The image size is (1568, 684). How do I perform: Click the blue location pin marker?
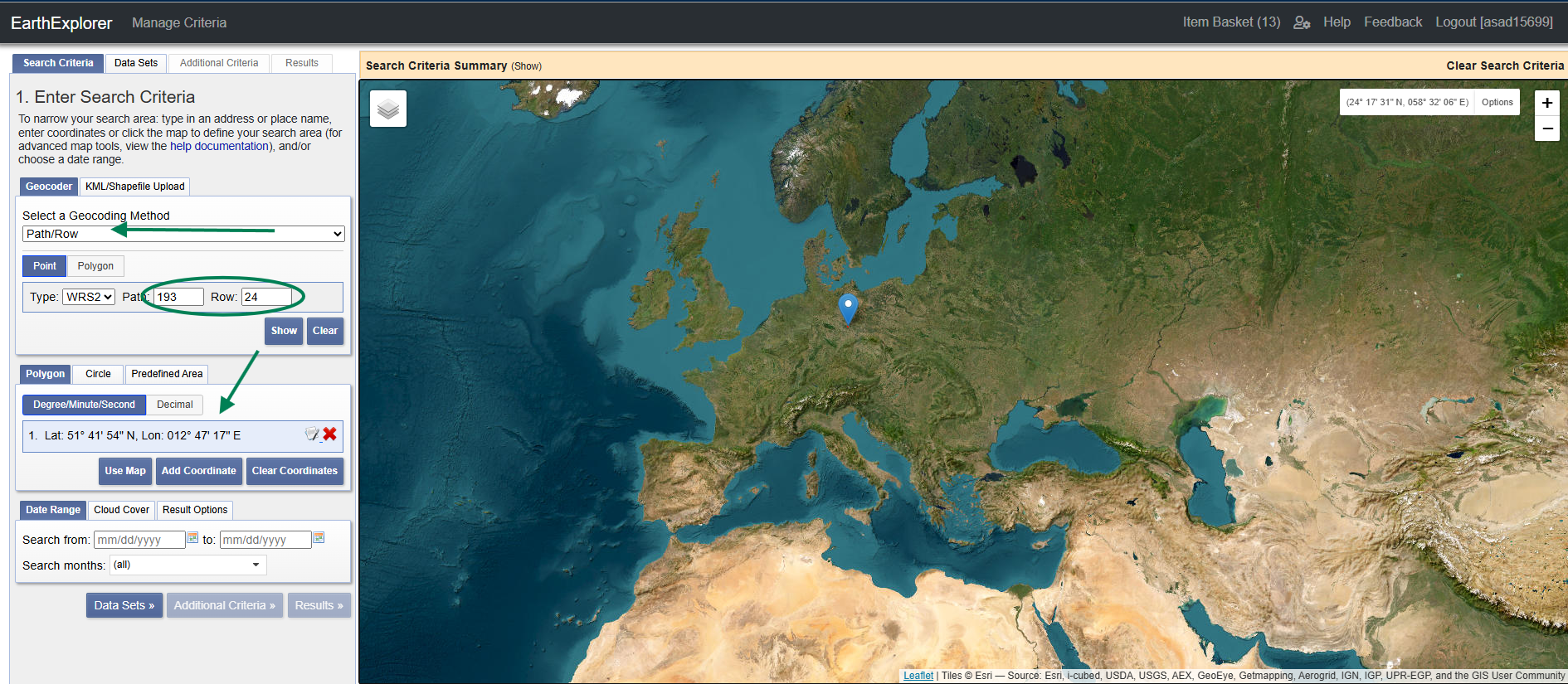tap(848, 307)
